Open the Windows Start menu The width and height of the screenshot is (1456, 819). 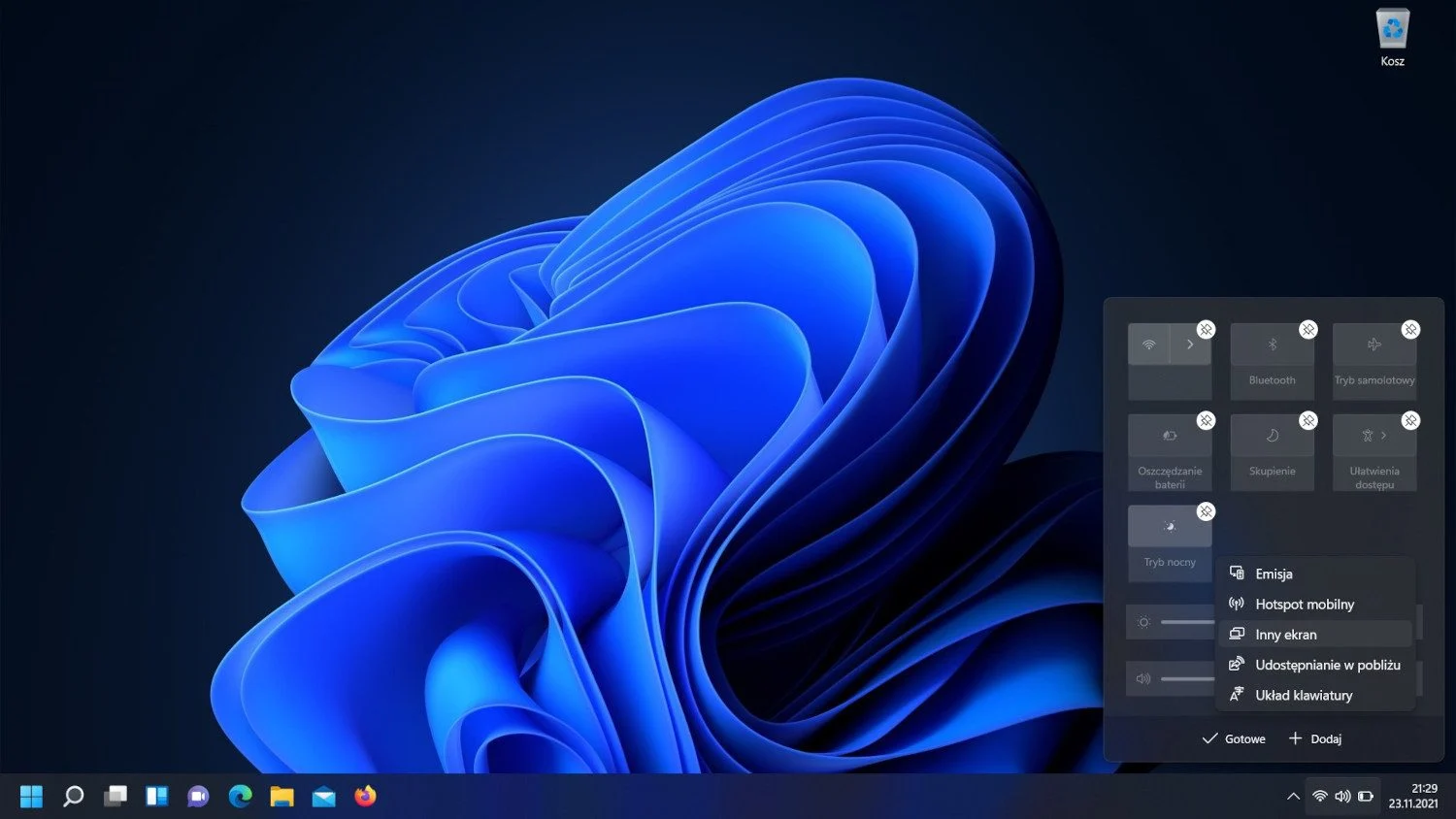[x=31, y=797]
